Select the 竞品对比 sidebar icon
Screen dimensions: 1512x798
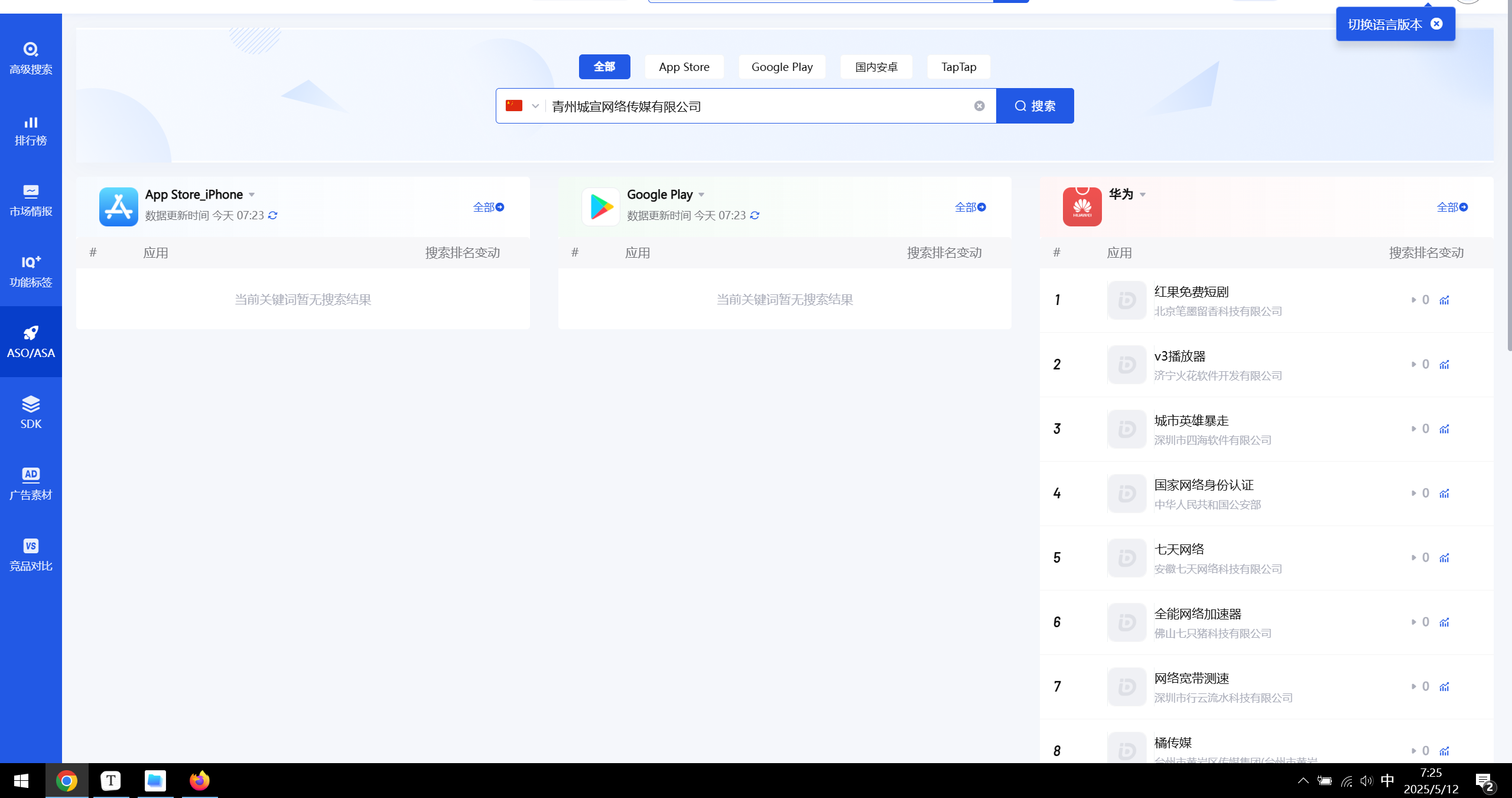[30, 554]
